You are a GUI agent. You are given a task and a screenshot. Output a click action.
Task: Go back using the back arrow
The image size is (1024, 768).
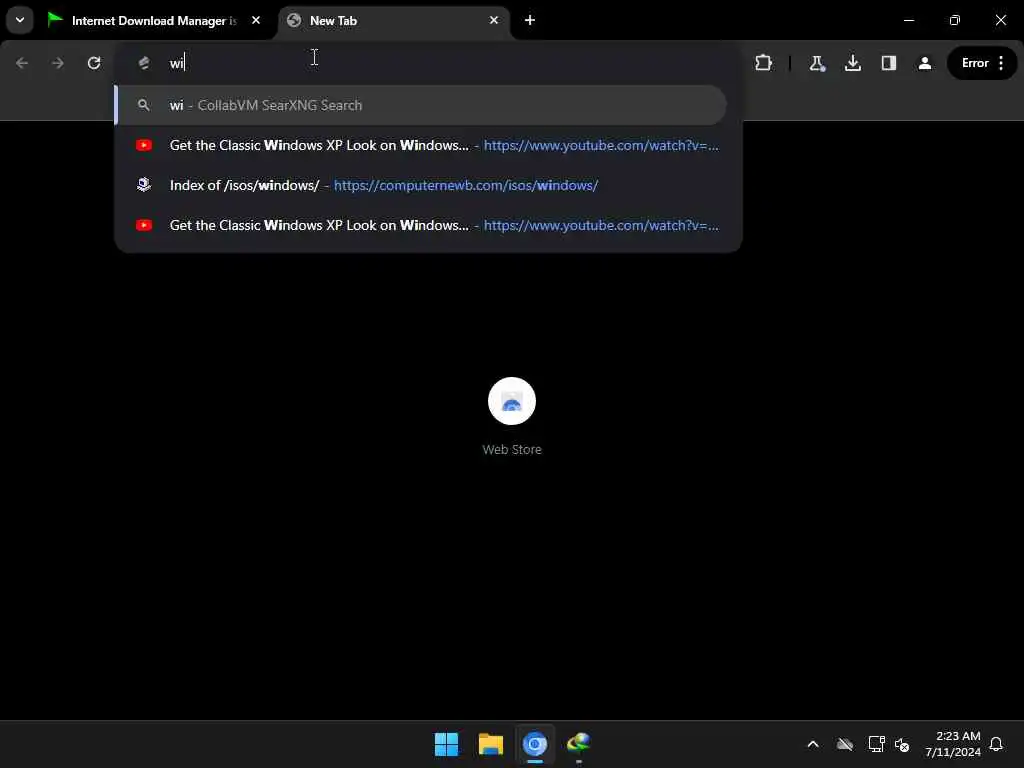pyautogui.click(x=22, y=63)
